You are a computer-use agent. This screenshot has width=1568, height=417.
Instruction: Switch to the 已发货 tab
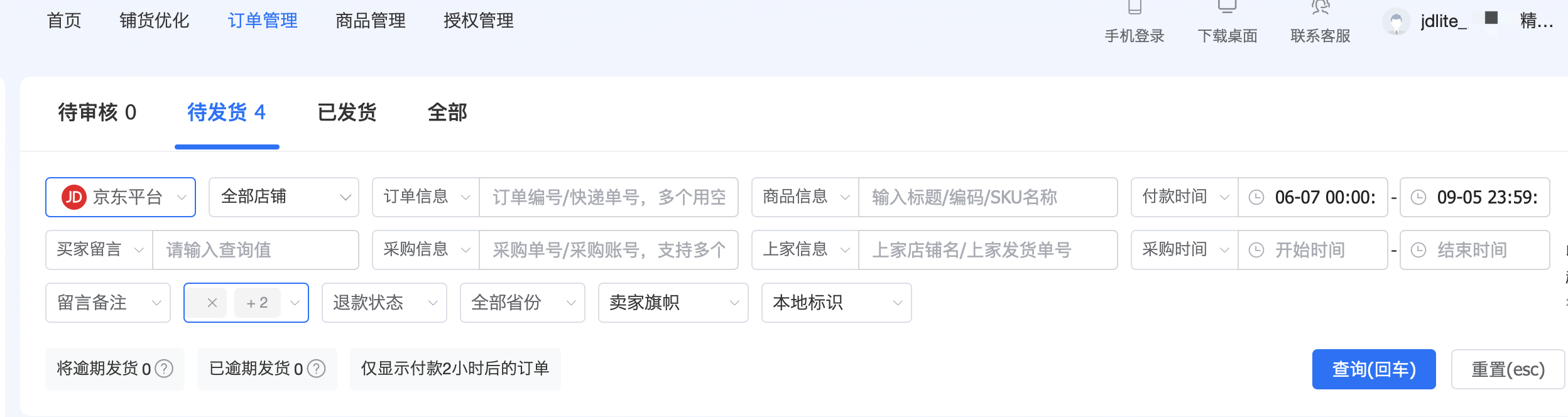347,112
